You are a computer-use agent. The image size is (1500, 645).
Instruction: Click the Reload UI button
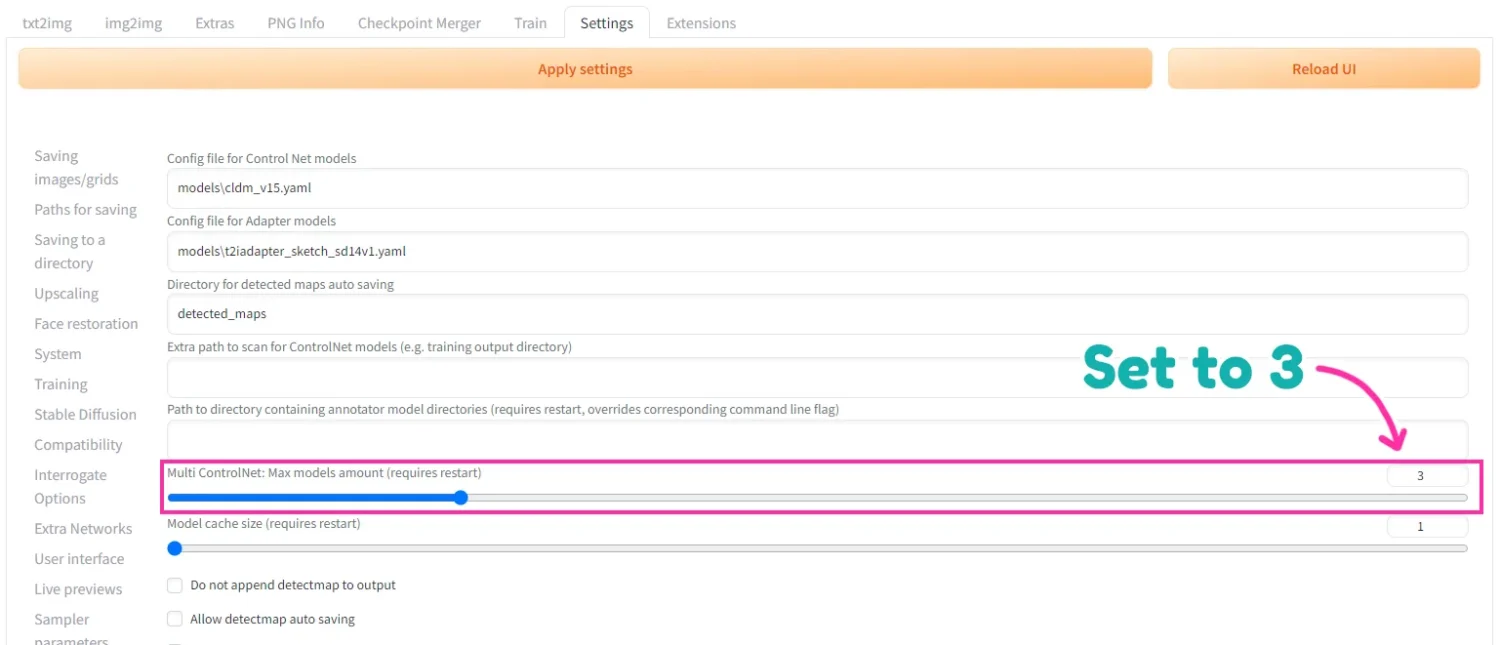[x=1324, y=69]
